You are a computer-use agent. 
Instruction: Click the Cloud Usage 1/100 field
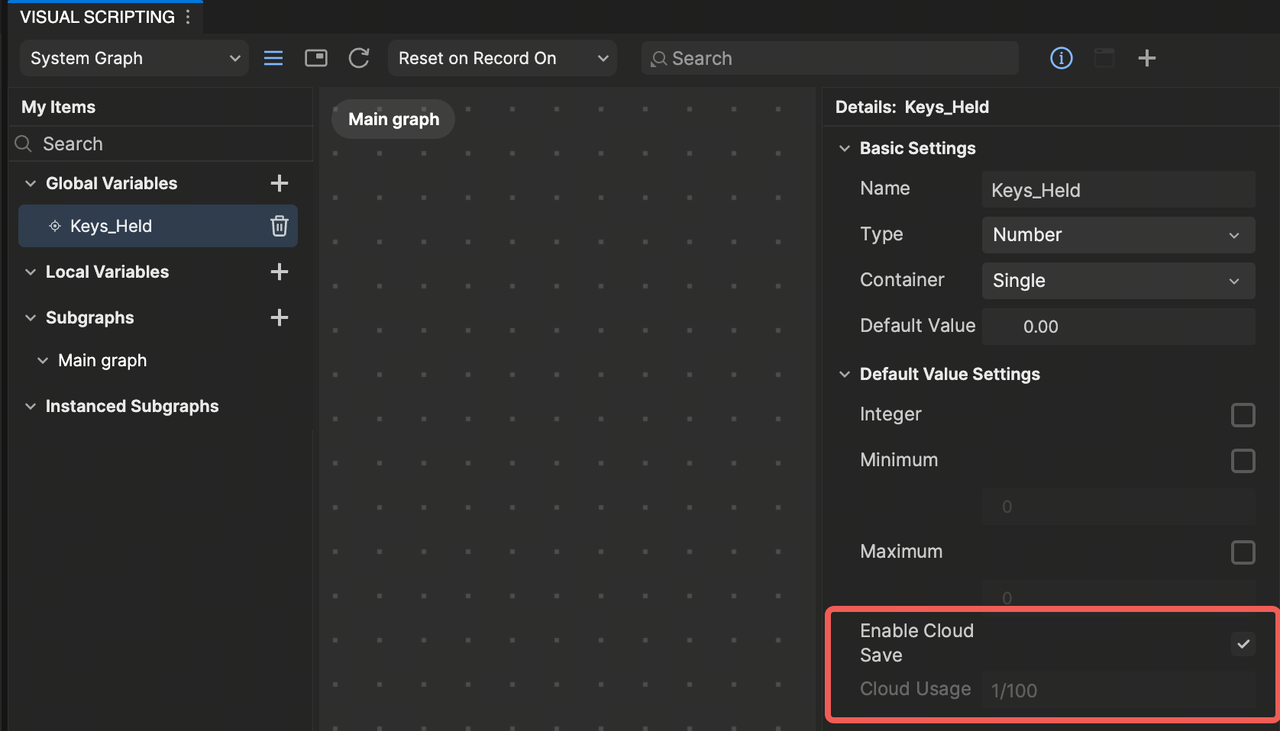pos(1118,690)
